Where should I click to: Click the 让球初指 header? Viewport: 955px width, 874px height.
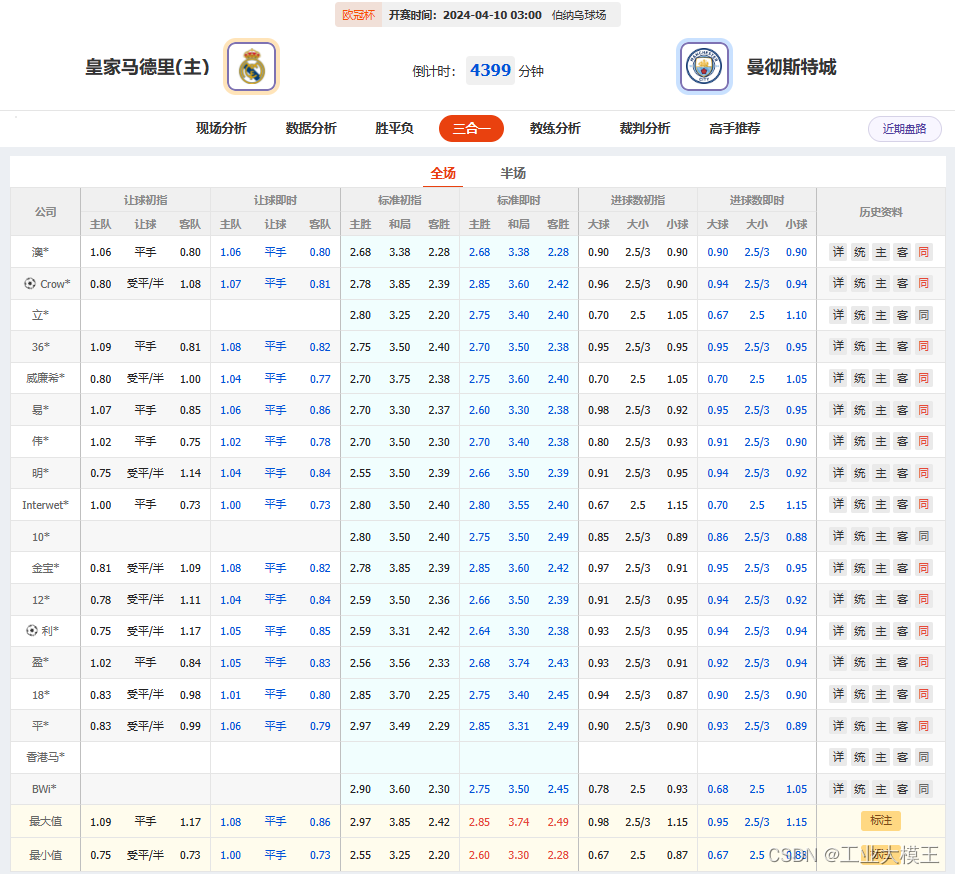[x=146, y=200]
